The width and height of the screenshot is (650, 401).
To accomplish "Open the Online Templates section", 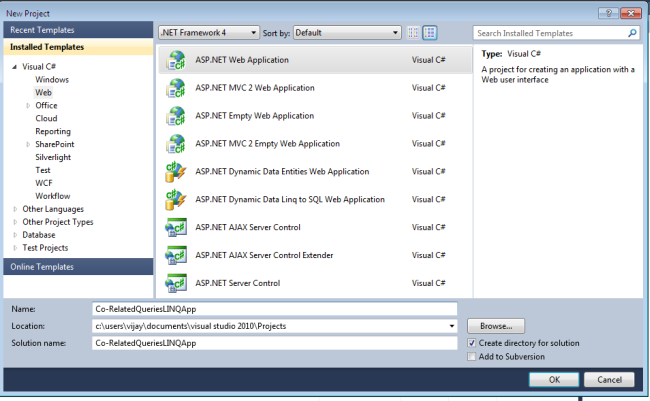I will click(78, 267).
